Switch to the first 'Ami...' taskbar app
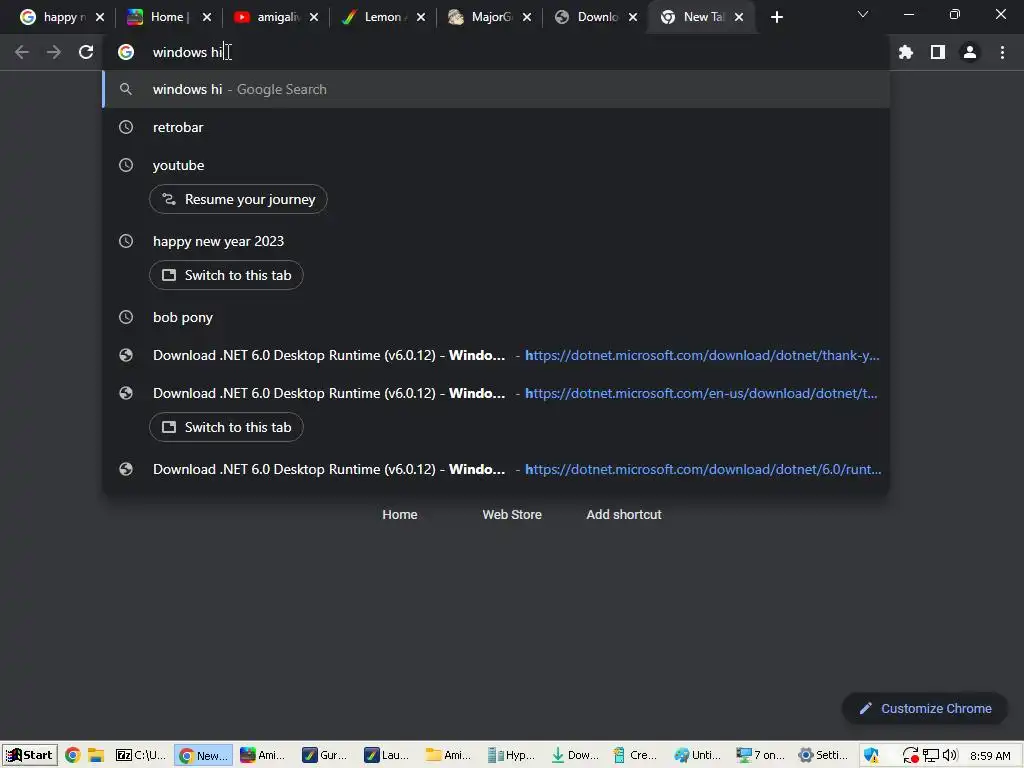The image size is (1024, 768). point(264,756)
